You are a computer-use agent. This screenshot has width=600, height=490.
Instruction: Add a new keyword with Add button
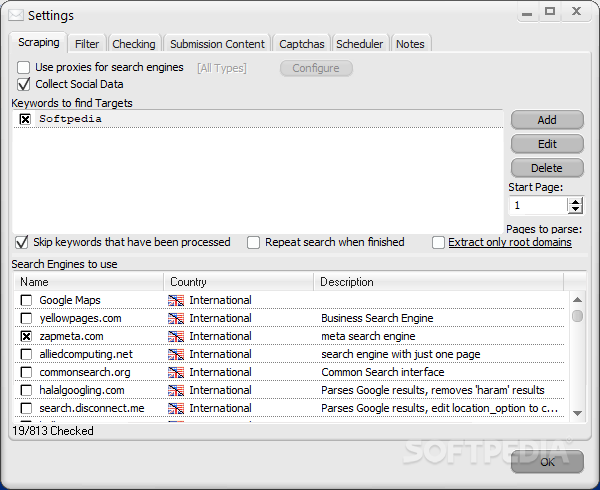tap(547, 120)
